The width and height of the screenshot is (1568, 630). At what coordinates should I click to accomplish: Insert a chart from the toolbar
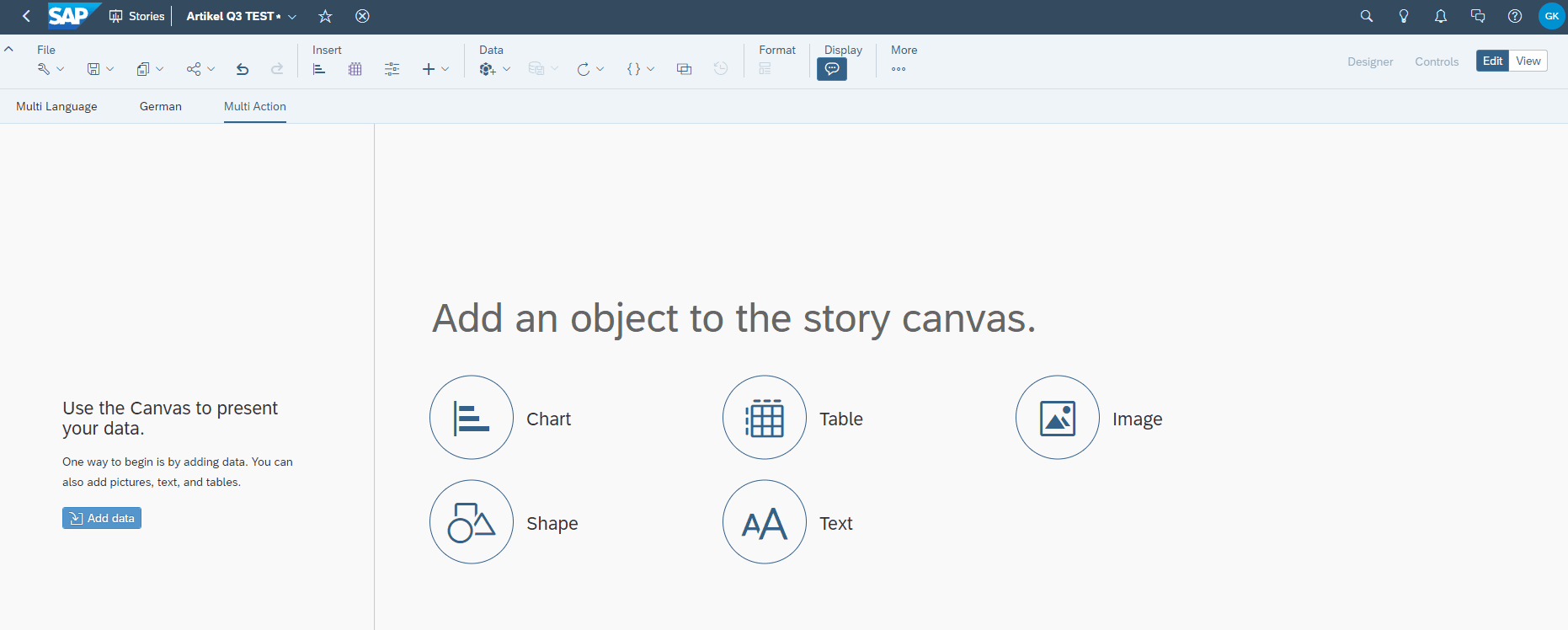[319, 69]
